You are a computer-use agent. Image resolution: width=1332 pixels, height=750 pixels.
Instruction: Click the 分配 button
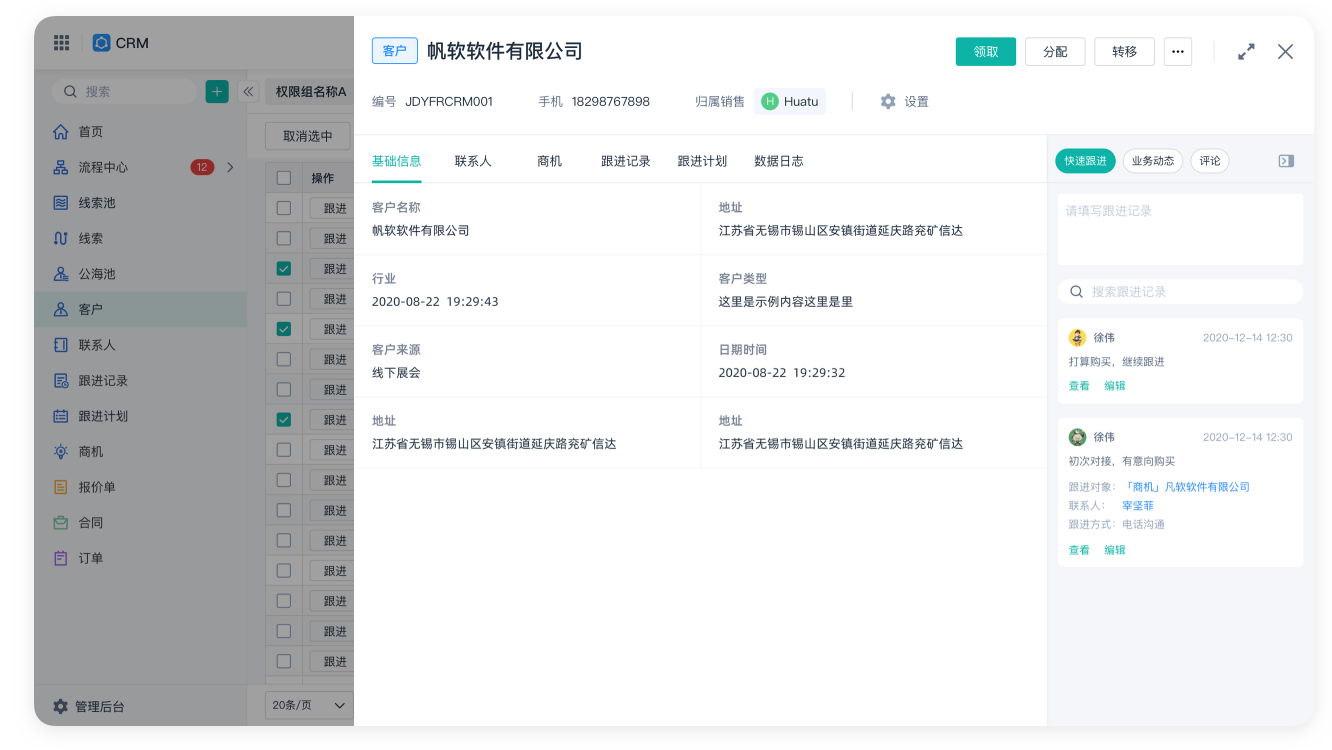(x=1055, y=51)
